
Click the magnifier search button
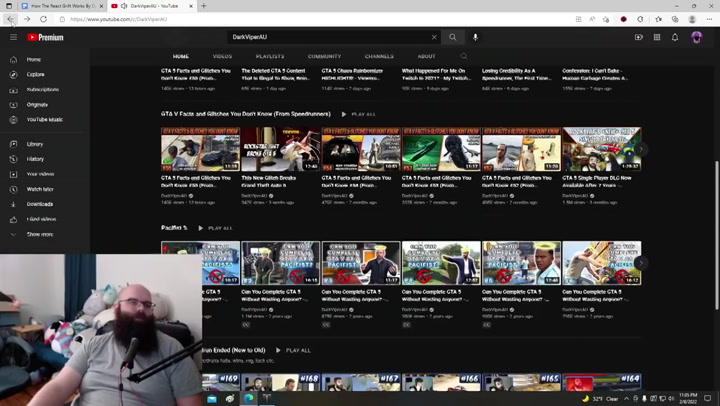click(453, 37)
